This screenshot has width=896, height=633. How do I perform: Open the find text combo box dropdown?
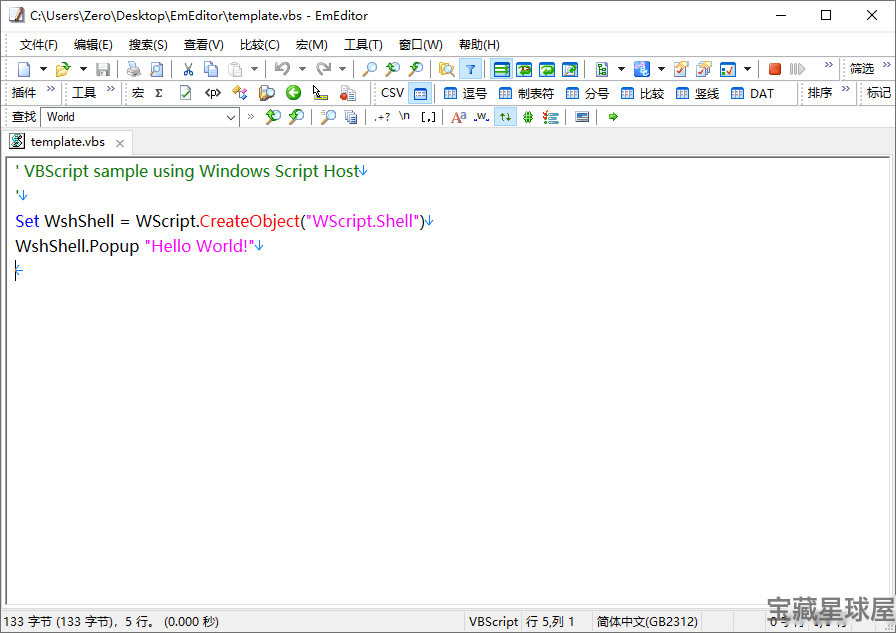230,117
